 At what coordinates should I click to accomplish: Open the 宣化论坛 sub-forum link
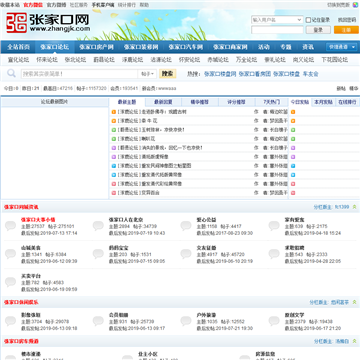19,60
